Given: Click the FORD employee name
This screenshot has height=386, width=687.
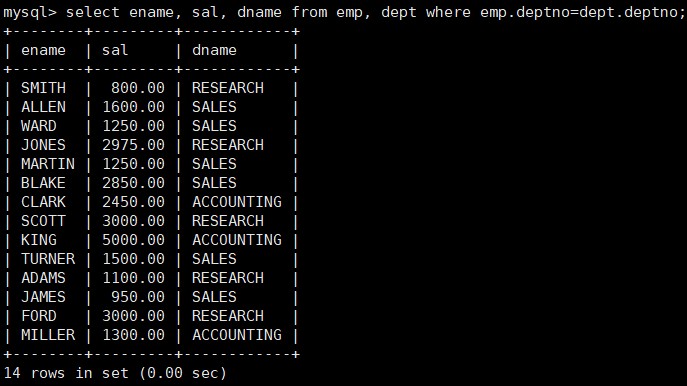Looking at the screenshot, I should [x=39, y=316].
